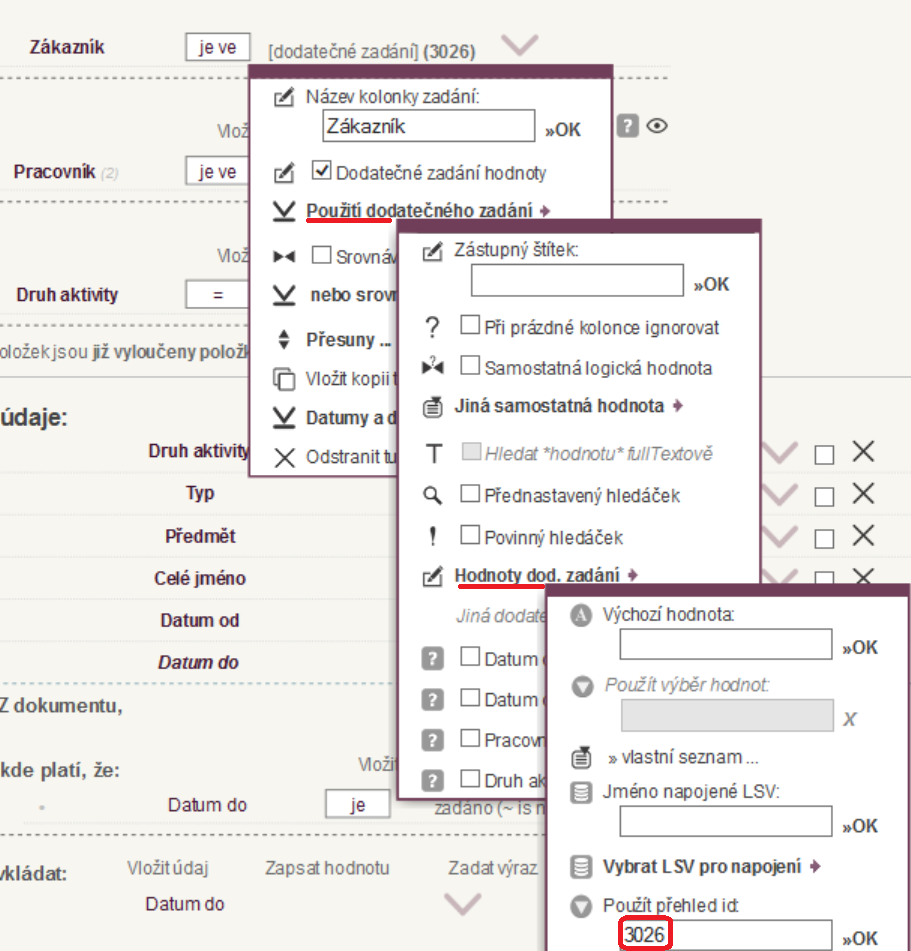Click the X next to Použít výběr hodnot field
The width and height of the screenshot is (911, 951).
849,719
